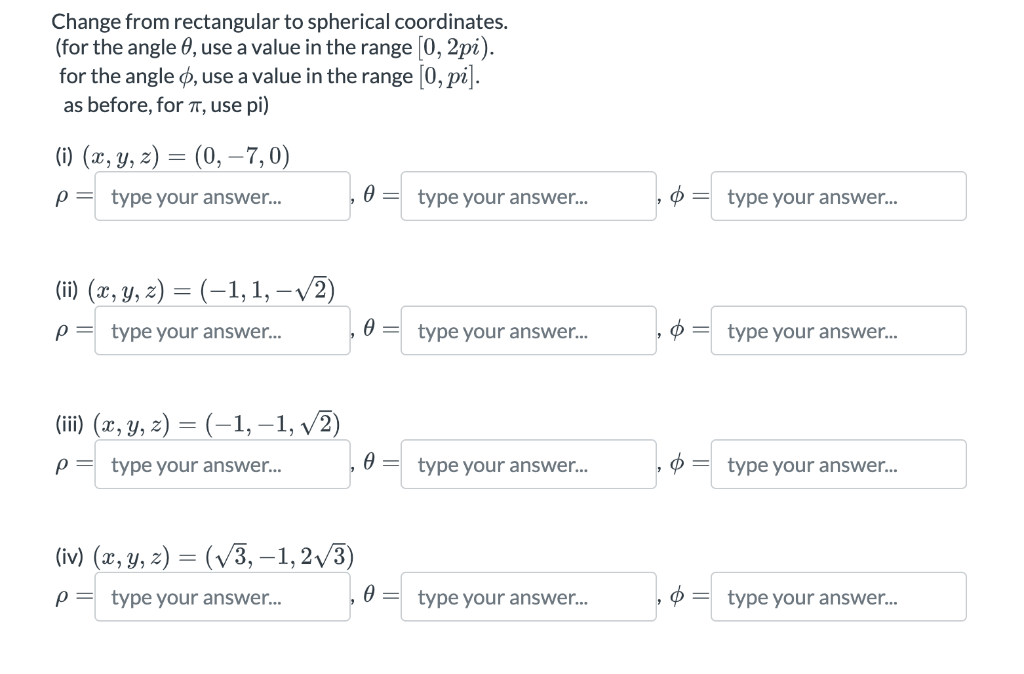Screen dimensions: 1024x674
Task: Focus the phi input for part (ii)
Action: coord(839,330)
